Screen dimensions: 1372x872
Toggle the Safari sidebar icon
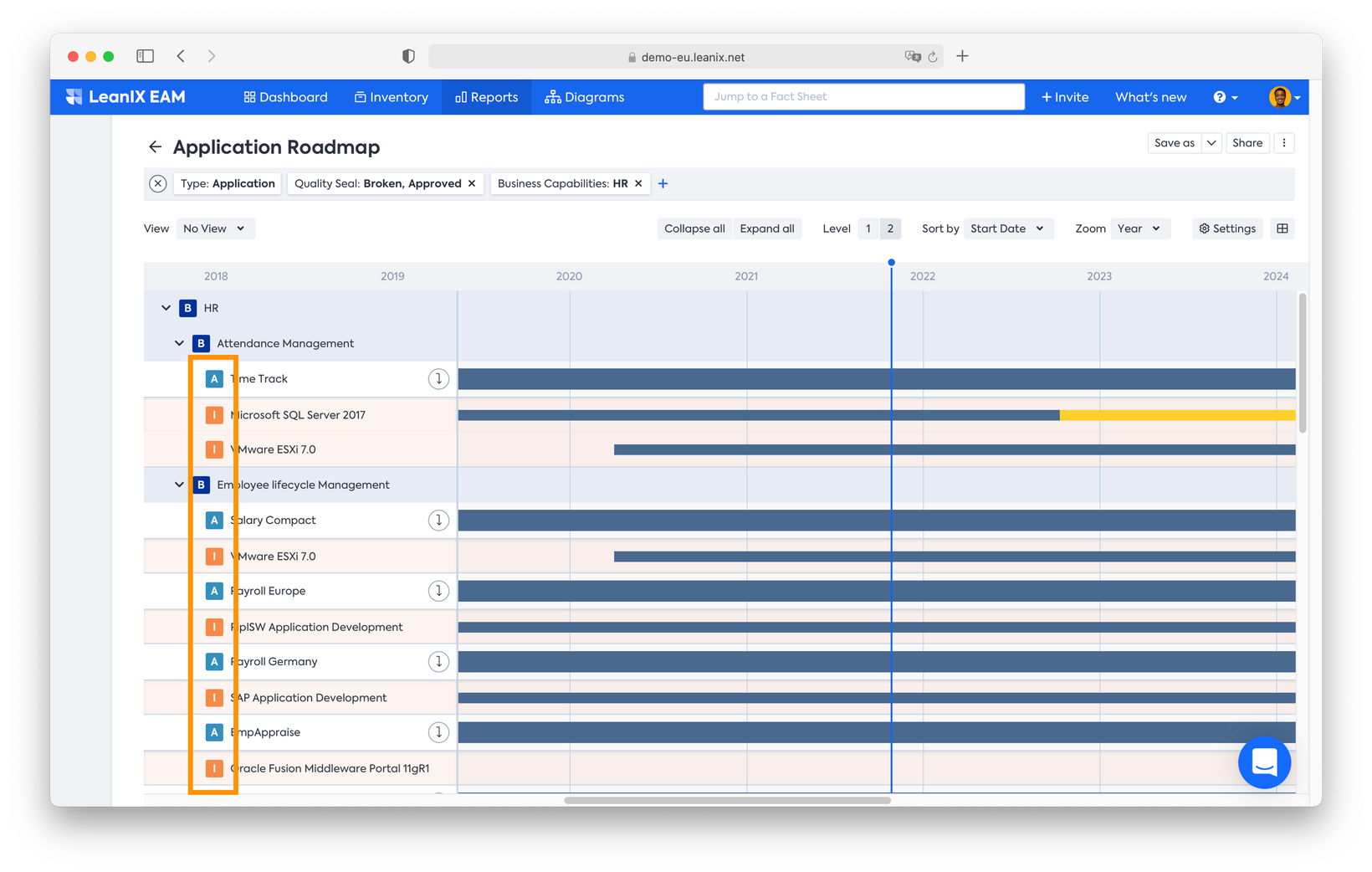(145, 56)
